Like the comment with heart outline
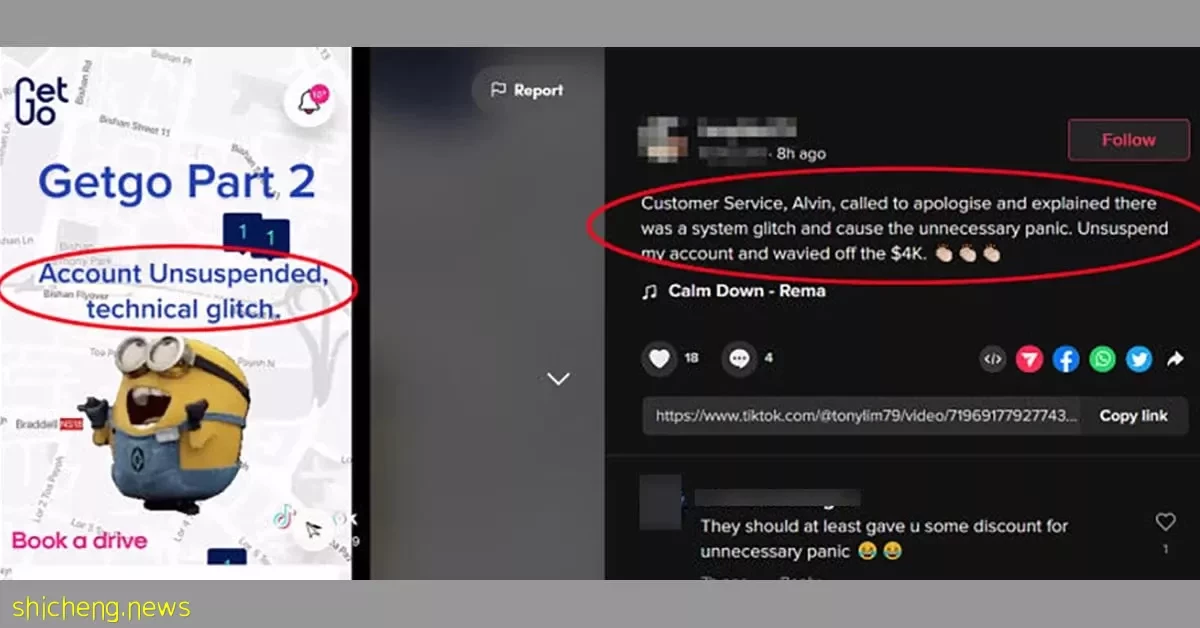 pos(1165,522)
